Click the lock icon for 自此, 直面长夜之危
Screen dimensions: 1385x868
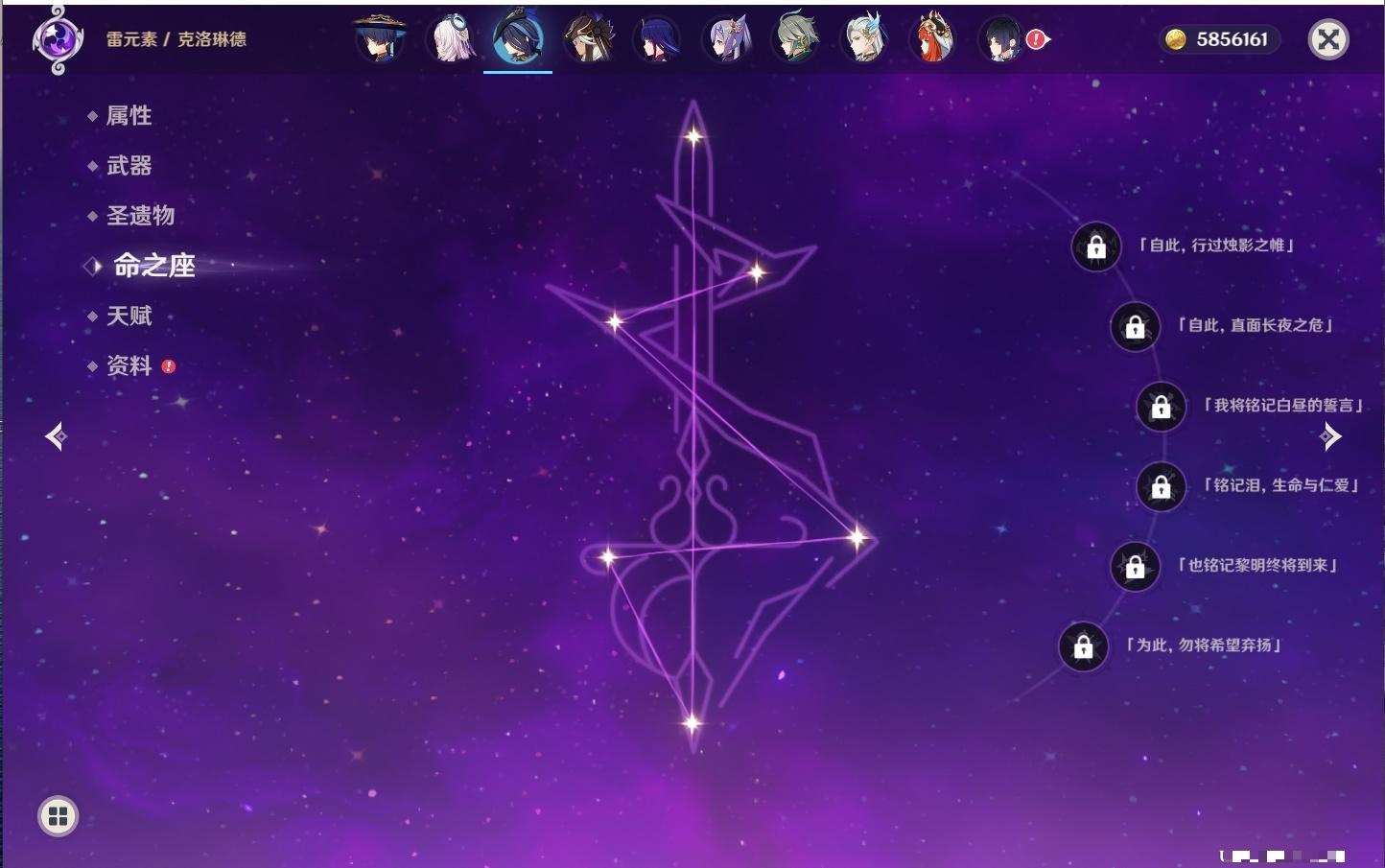pyautogui.click(x=1135, y=327)
